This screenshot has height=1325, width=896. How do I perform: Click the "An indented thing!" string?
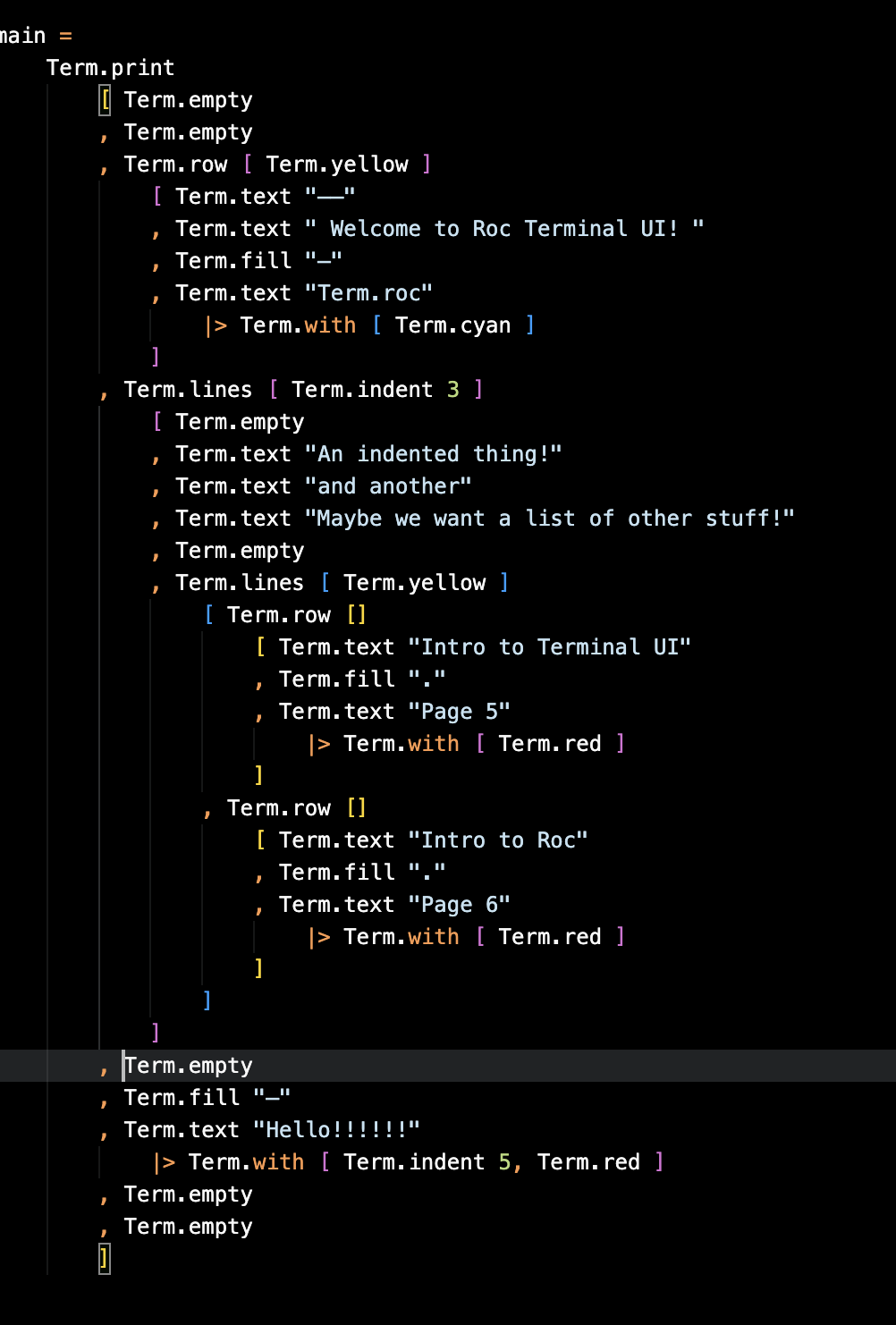[x=434, y=454]
